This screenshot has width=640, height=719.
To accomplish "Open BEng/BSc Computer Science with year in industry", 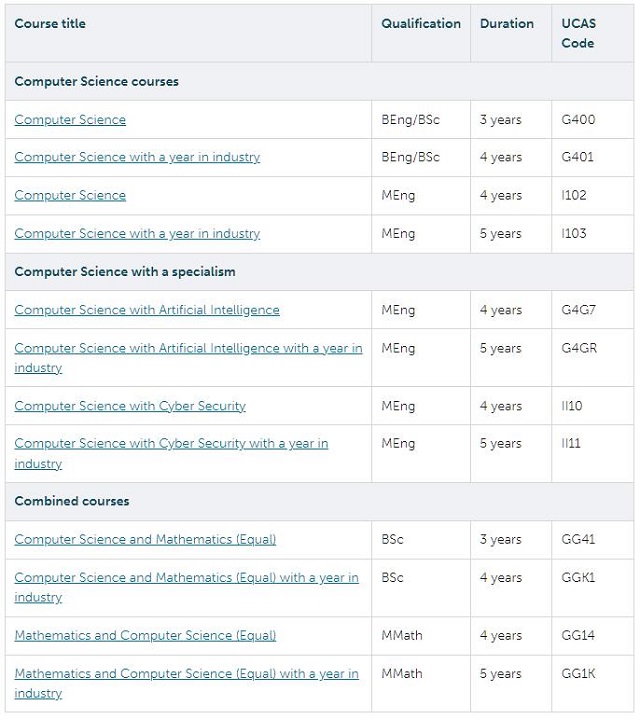I will [137, 157].
